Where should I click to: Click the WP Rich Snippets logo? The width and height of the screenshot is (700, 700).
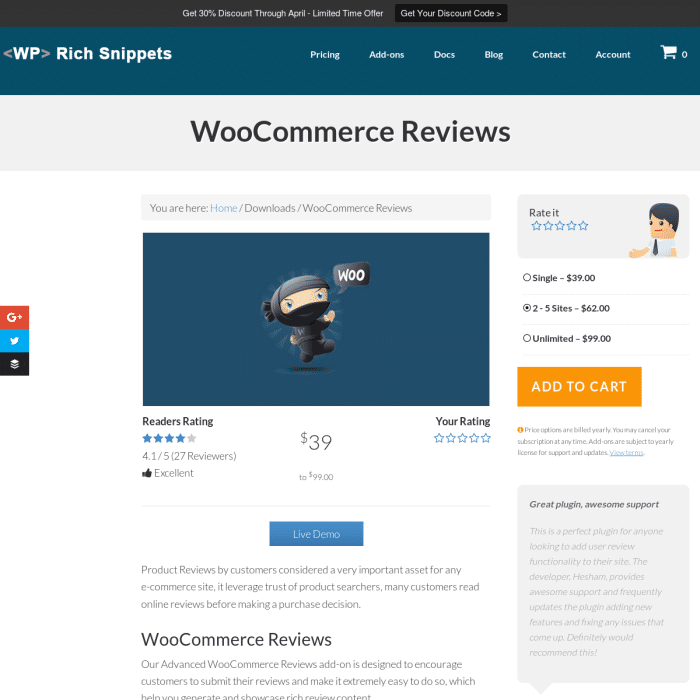(88, 54)
